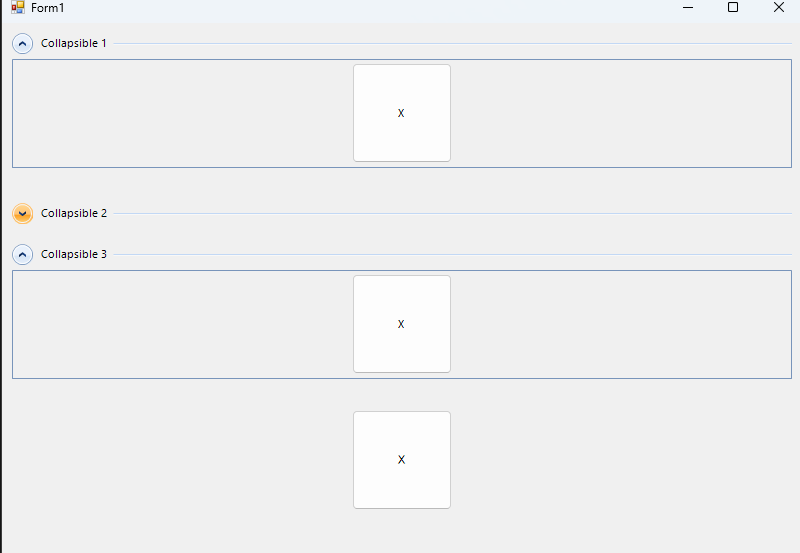Collapse the Collapsible 1 section chevron
This screenshot has height=553, width=800.
pyautogui.click(x=22, y=44)
